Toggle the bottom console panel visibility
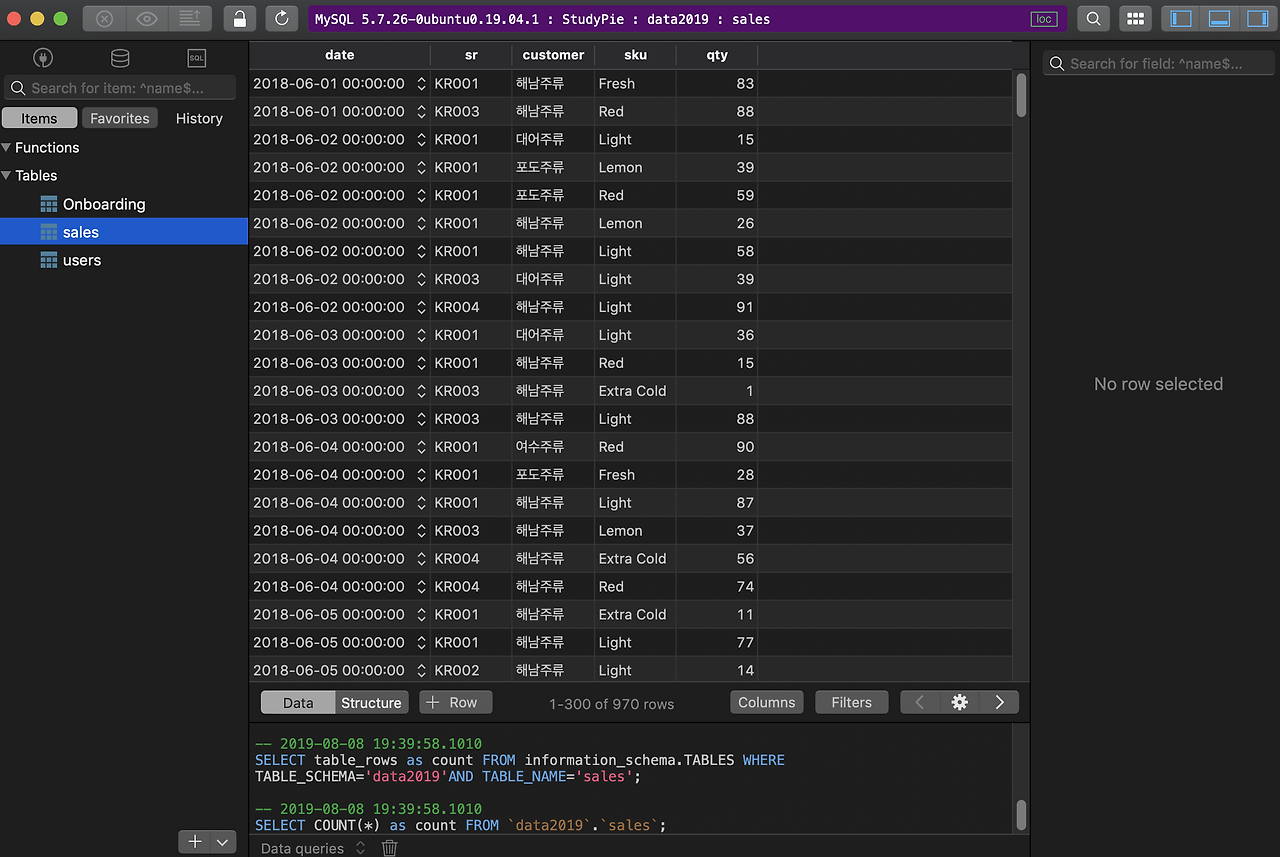This screenshot has height=857, width=1280. 1219,19
